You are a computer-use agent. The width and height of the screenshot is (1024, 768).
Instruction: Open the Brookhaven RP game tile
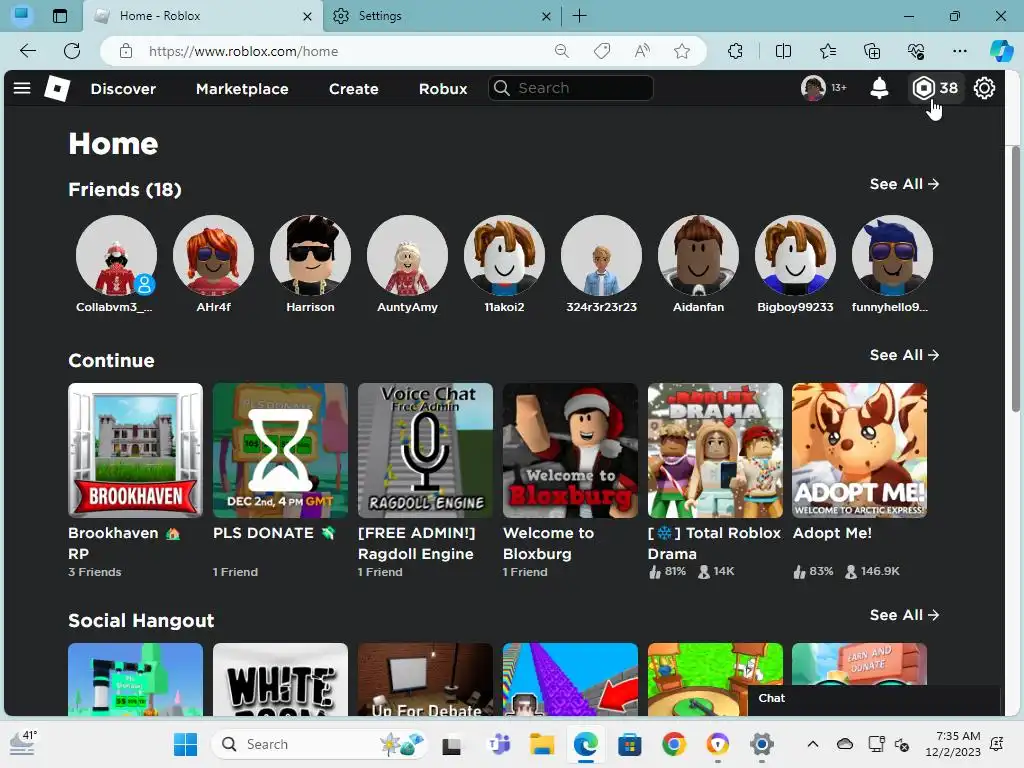(x=135, y=451)
